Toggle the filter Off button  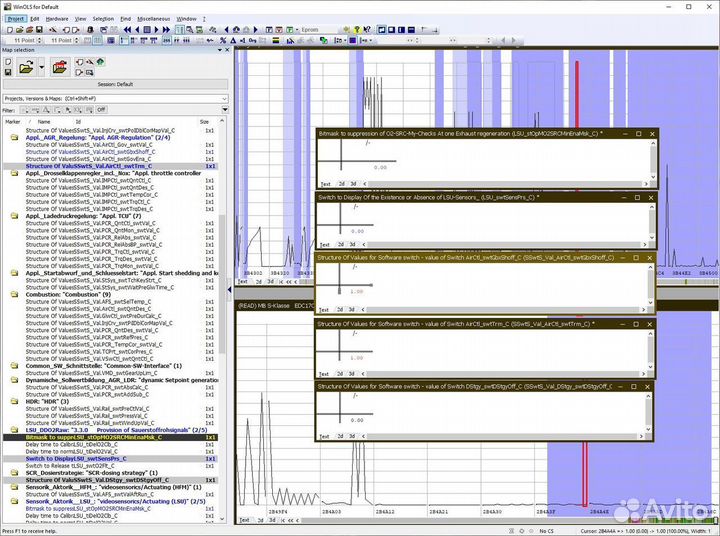tap(101, 110)
